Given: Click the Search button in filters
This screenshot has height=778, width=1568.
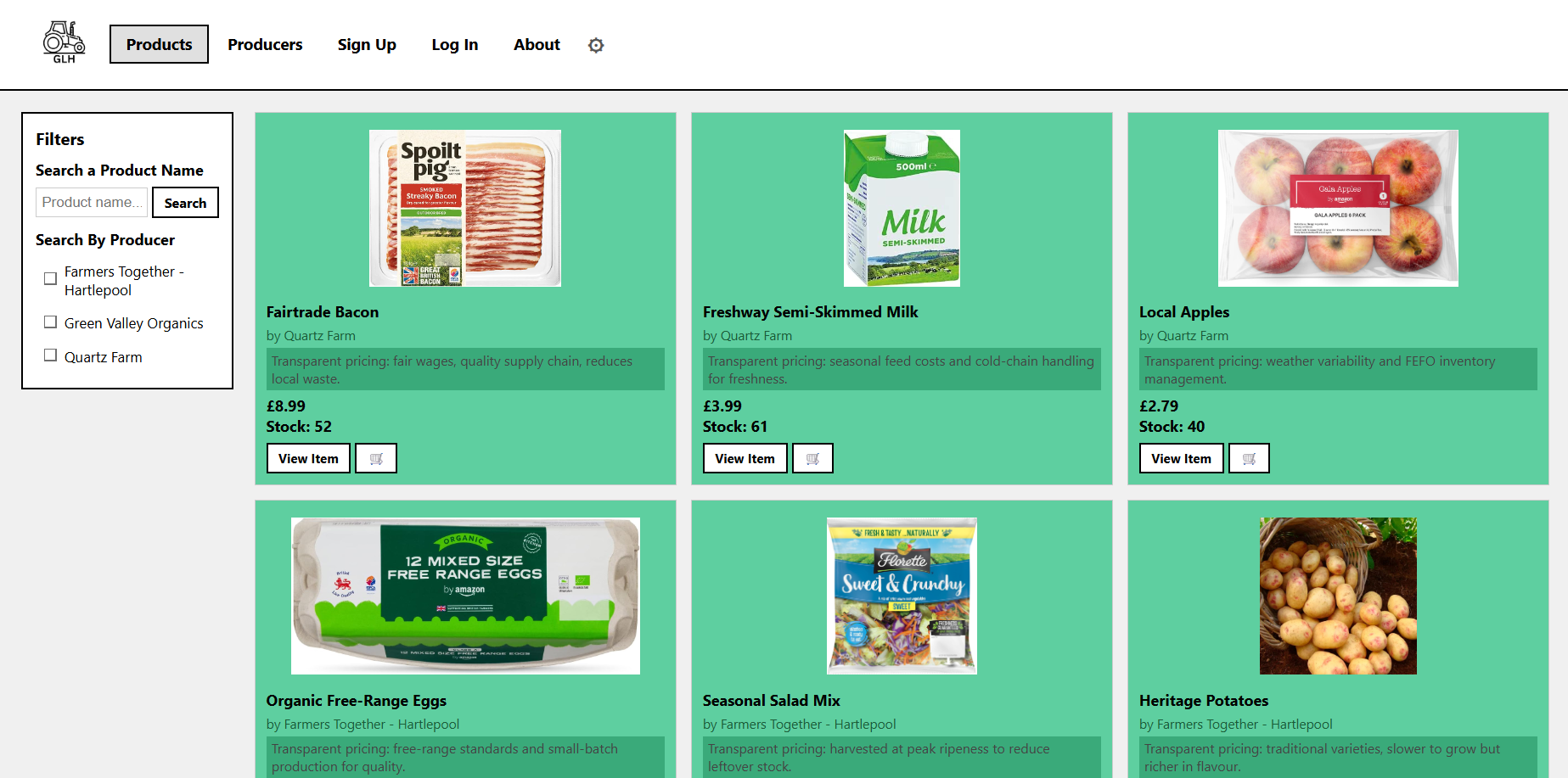Looking at the screenshot, I should [185, 203].
